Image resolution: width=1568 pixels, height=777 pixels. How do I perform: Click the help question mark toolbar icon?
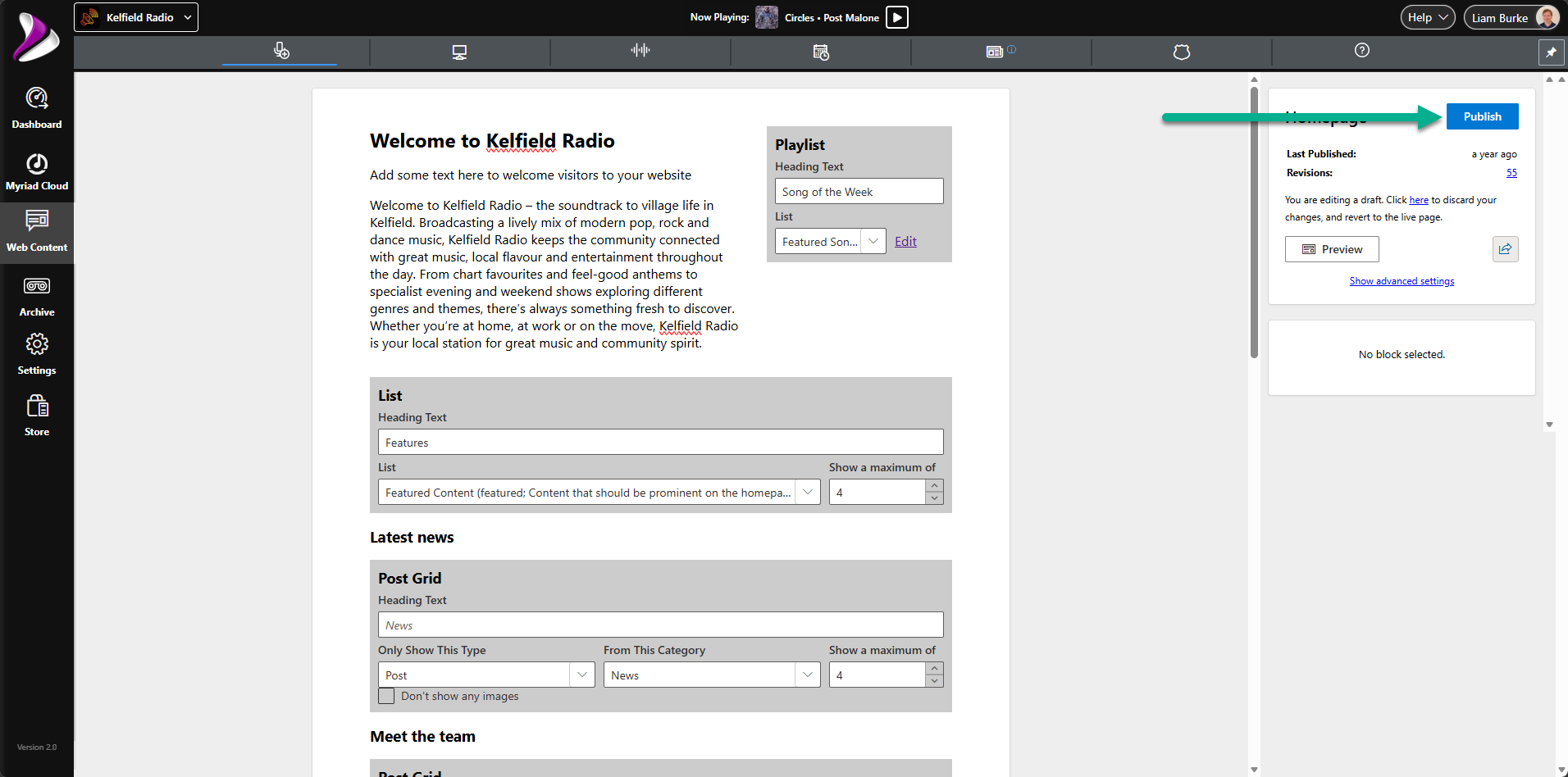pos(1362,51)
